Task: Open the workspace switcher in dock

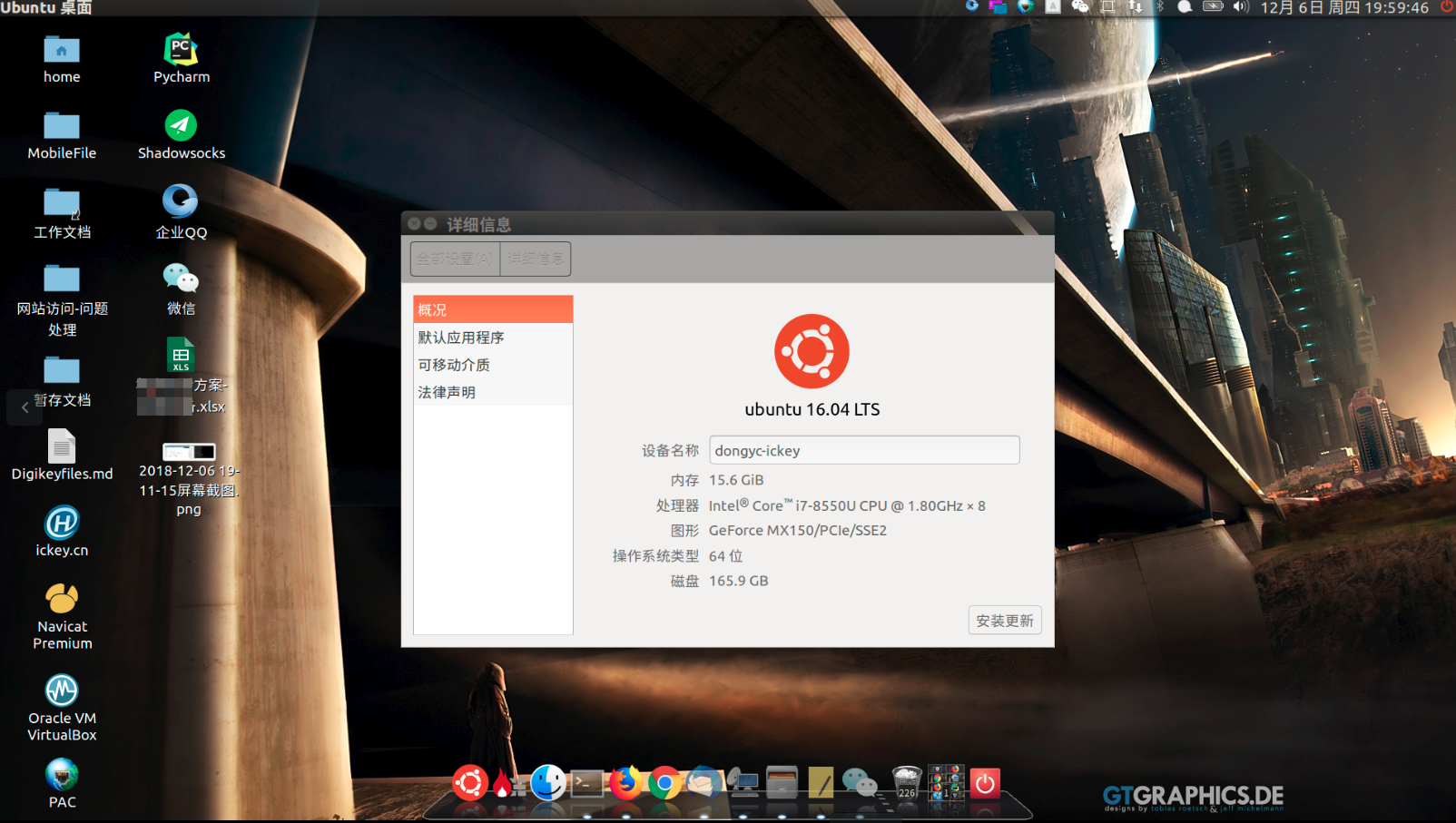Action: pyautogui.click(x=945, y=782)
